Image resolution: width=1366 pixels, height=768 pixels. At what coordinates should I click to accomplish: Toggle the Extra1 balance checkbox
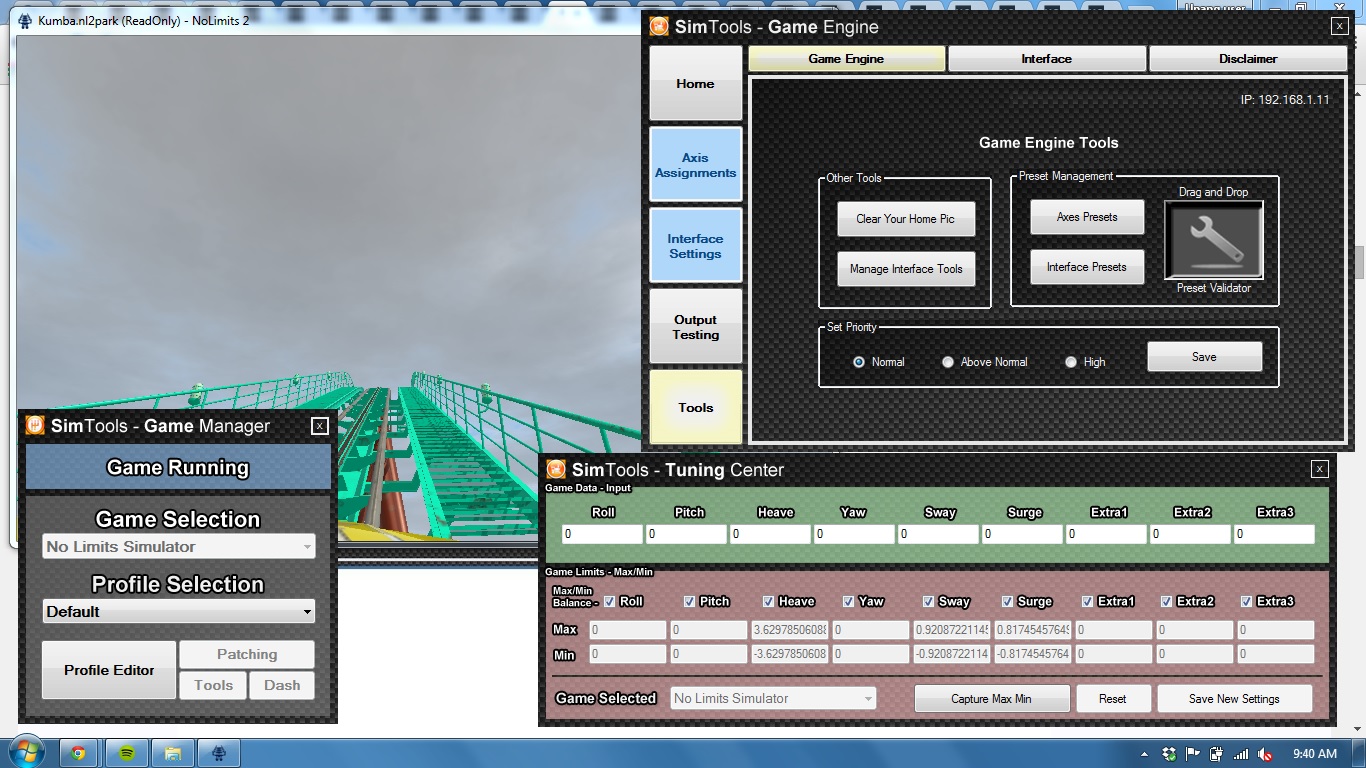1087,601
